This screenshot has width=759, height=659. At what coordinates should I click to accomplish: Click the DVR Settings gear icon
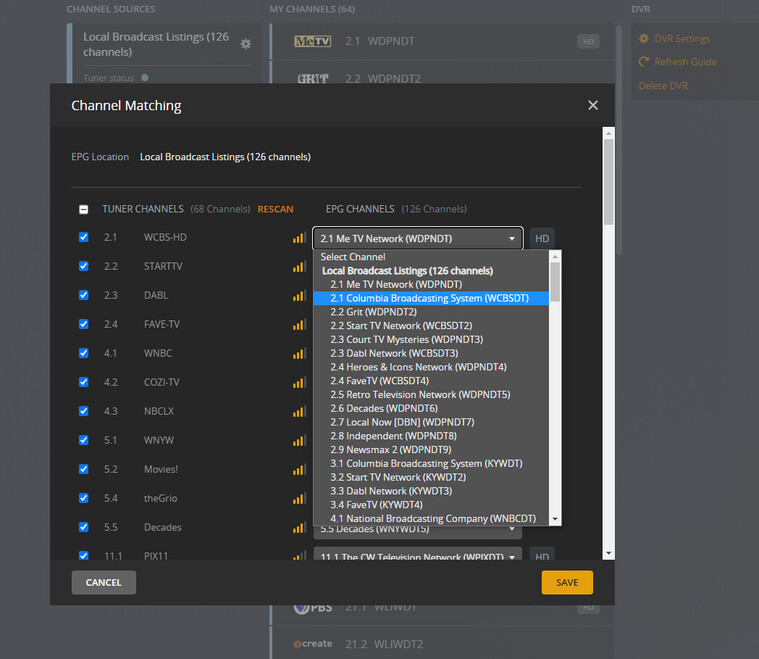point(644,39)
